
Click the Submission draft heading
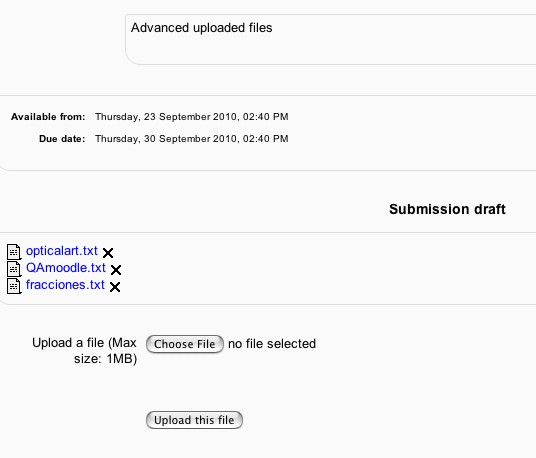point(447,209)
